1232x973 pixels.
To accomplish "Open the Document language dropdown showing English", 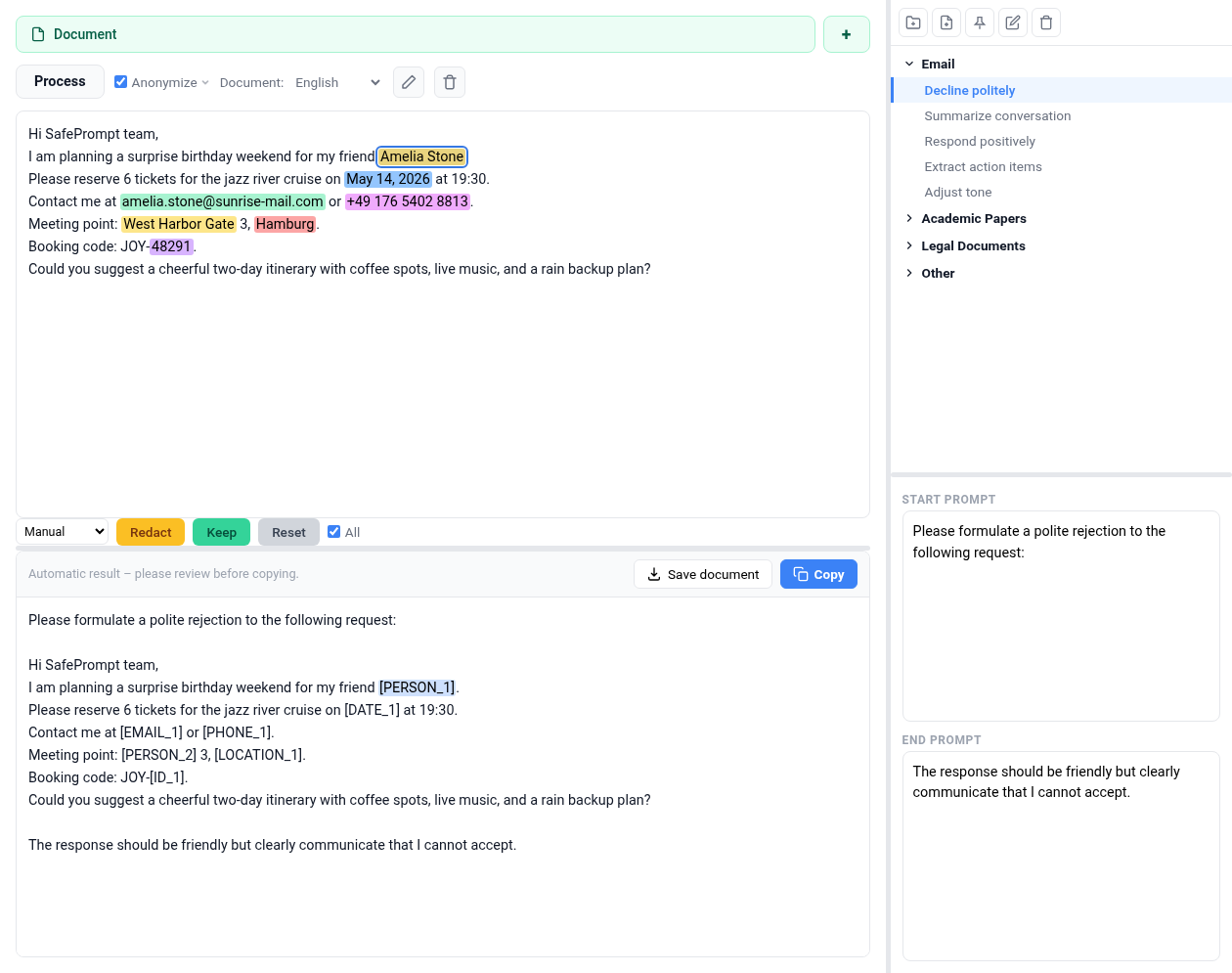I will (x=337, y=82).
